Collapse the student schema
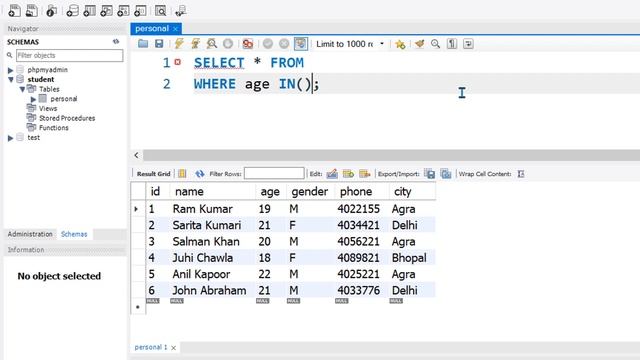 11,80
